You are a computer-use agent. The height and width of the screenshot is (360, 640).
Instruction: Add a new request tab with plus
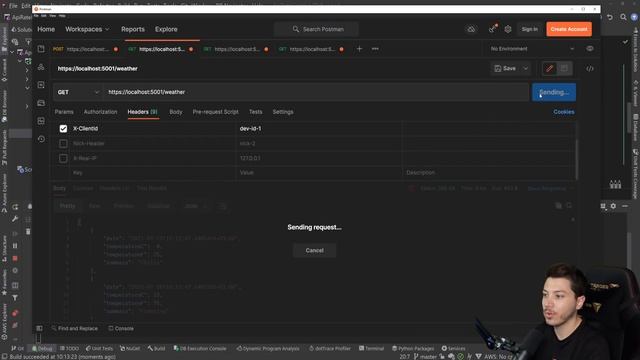pos(359,49)
